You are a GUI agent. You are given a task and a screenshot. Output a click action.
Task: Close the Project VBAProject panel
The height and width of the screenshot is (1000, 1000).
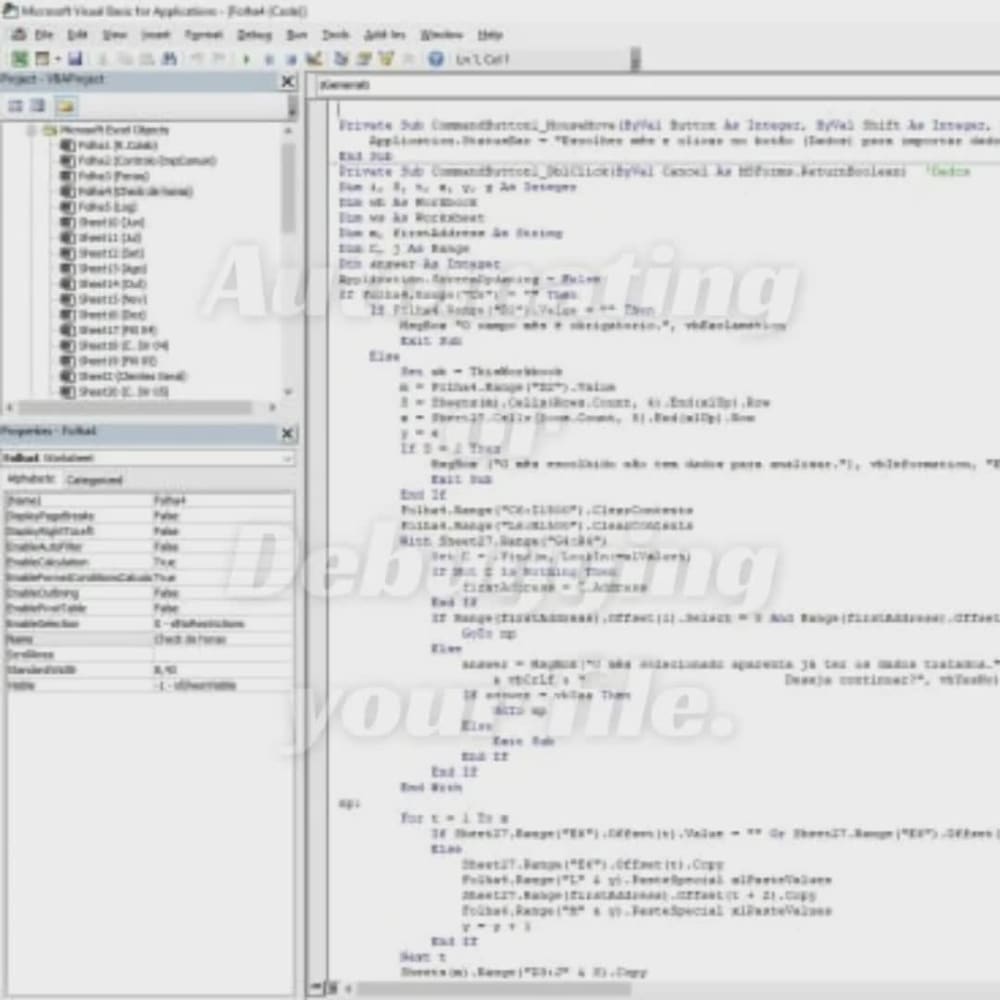(x=288, y=81)
